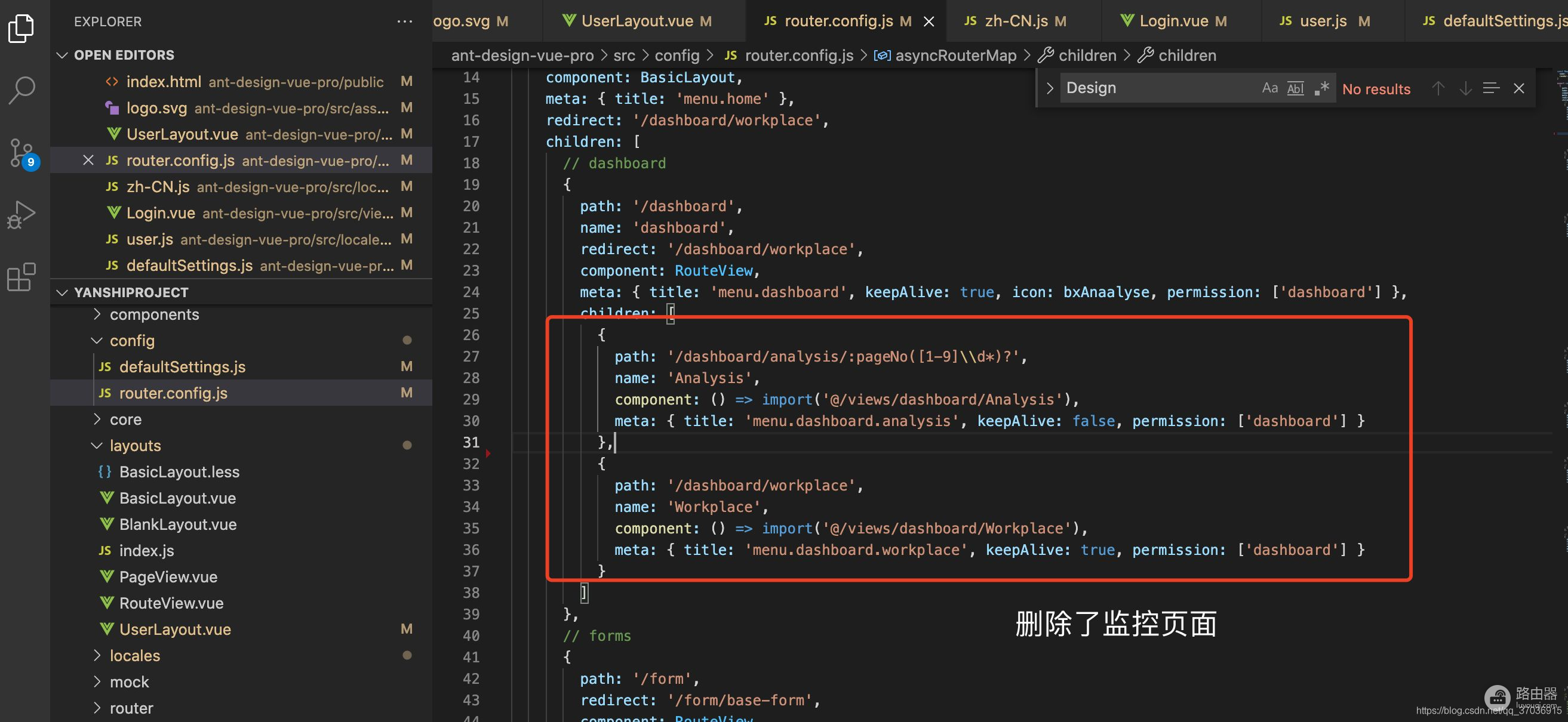Go to previous match in find widget
The height and width of the screenshot is (722, 1568).
[x=1438, y=89]
